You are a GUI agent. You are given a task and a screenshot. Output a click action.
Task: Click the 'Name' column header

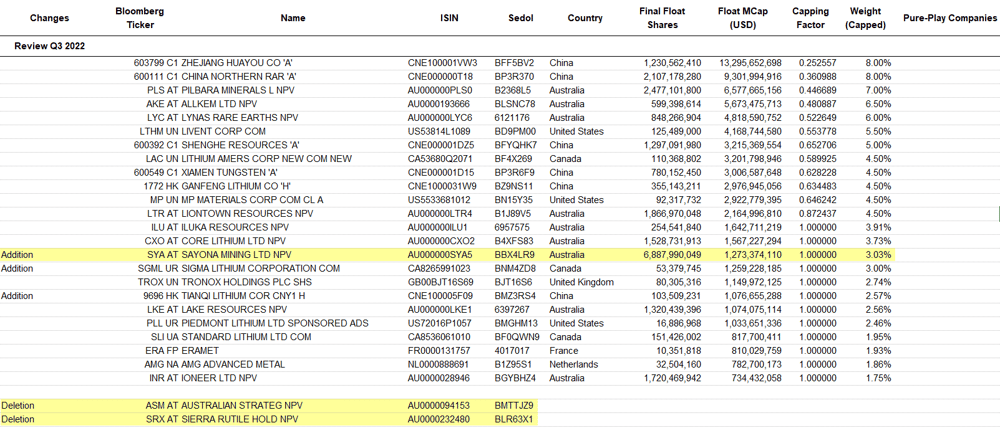tap(293, 18)
